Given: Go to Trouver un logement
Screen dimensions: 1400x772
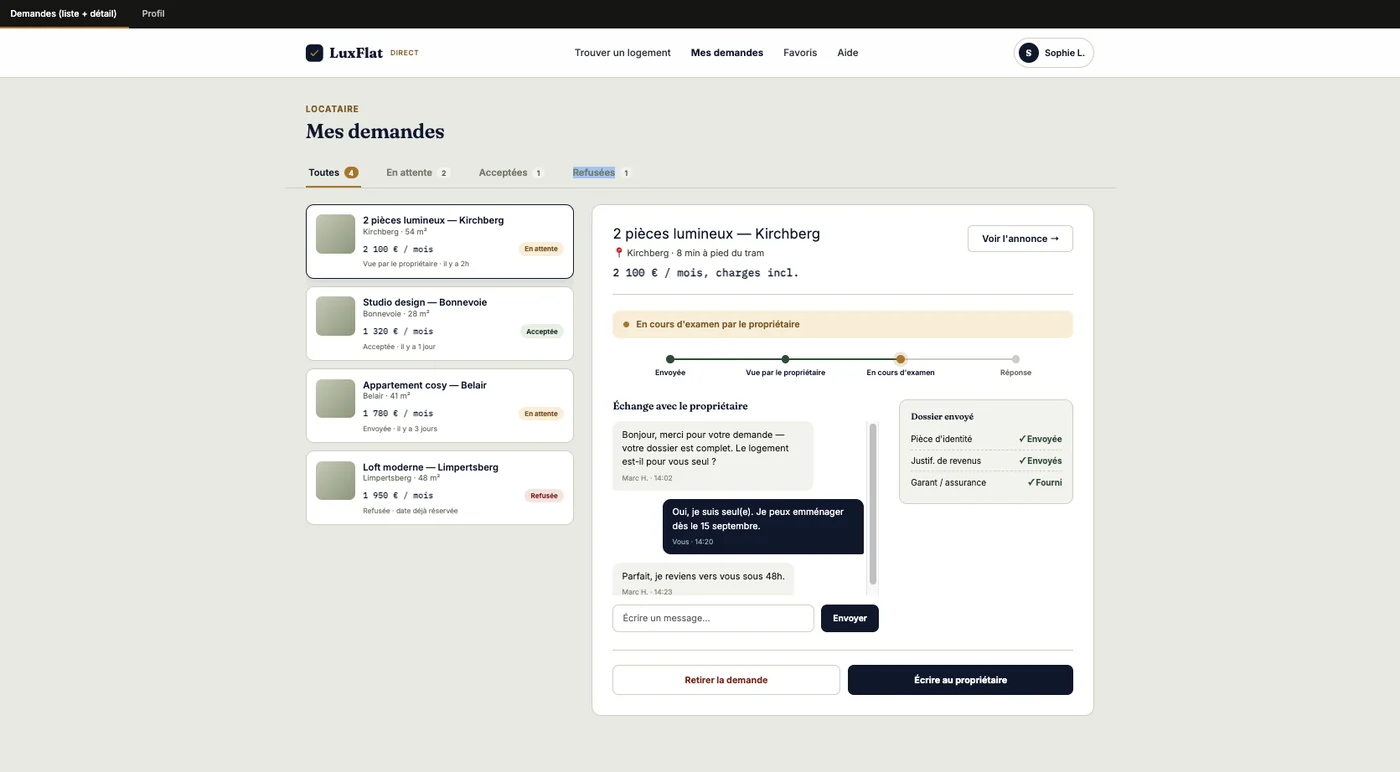Looking at the screenshot, I should (622, 53).
